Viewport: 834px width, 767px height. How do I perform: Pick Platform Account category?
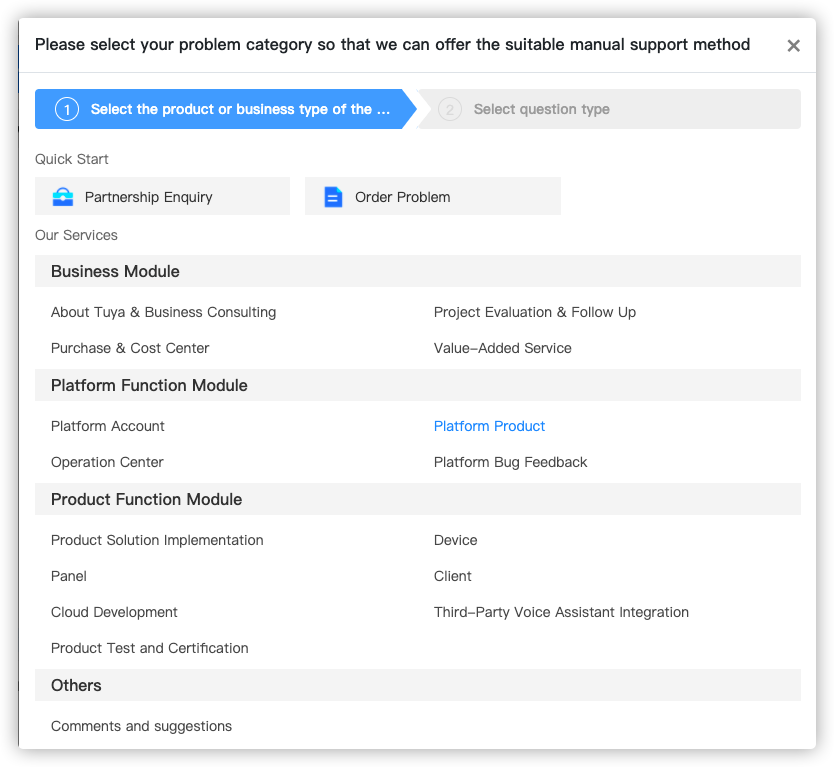coord(107,426)
